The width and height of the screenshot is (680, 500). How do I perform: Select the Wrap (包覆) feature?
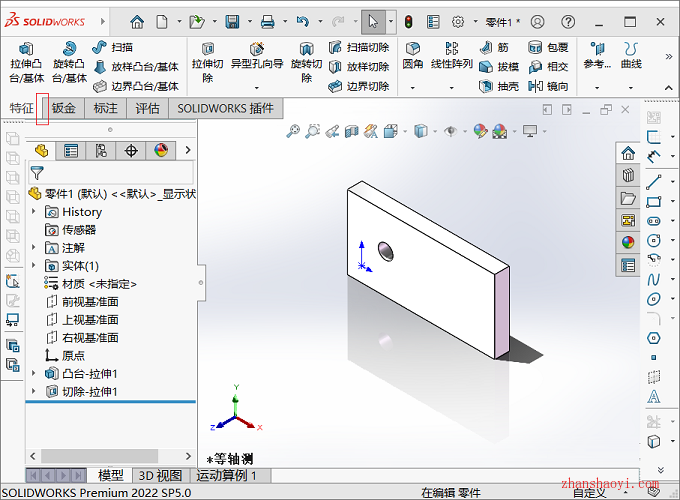pos(548,47)
